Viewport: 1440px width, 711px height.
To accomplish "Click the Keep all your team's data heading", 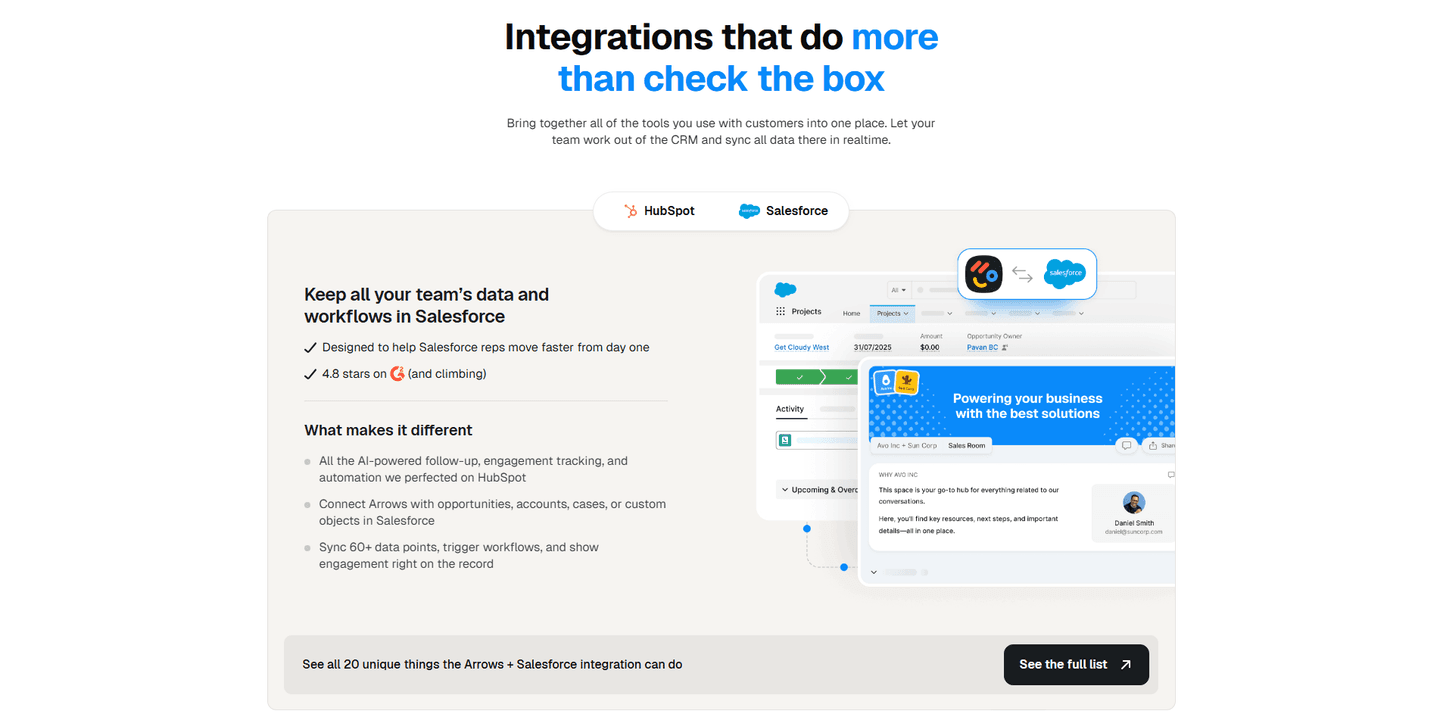I will [426, 305].
